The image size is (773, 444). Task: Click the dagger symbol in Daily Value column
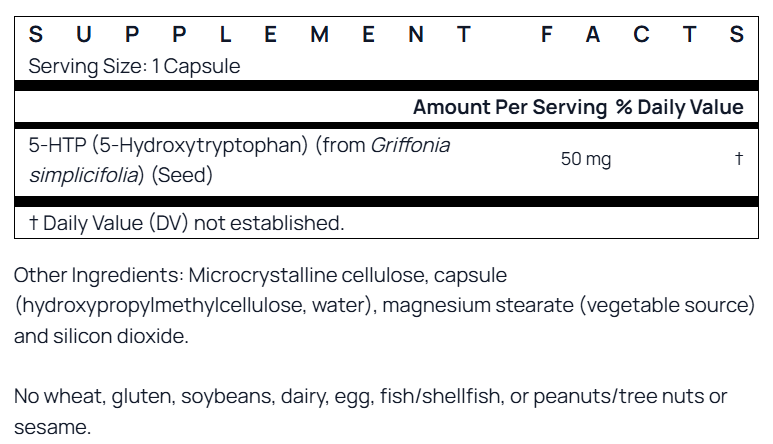[x=738, y=159]
